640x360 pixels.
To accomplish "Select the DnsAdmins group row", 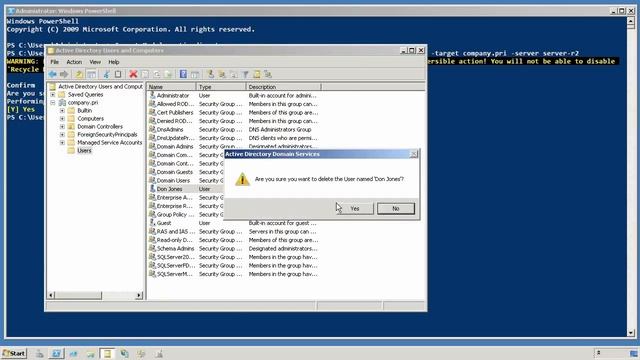I will click(x=233, y=129).
